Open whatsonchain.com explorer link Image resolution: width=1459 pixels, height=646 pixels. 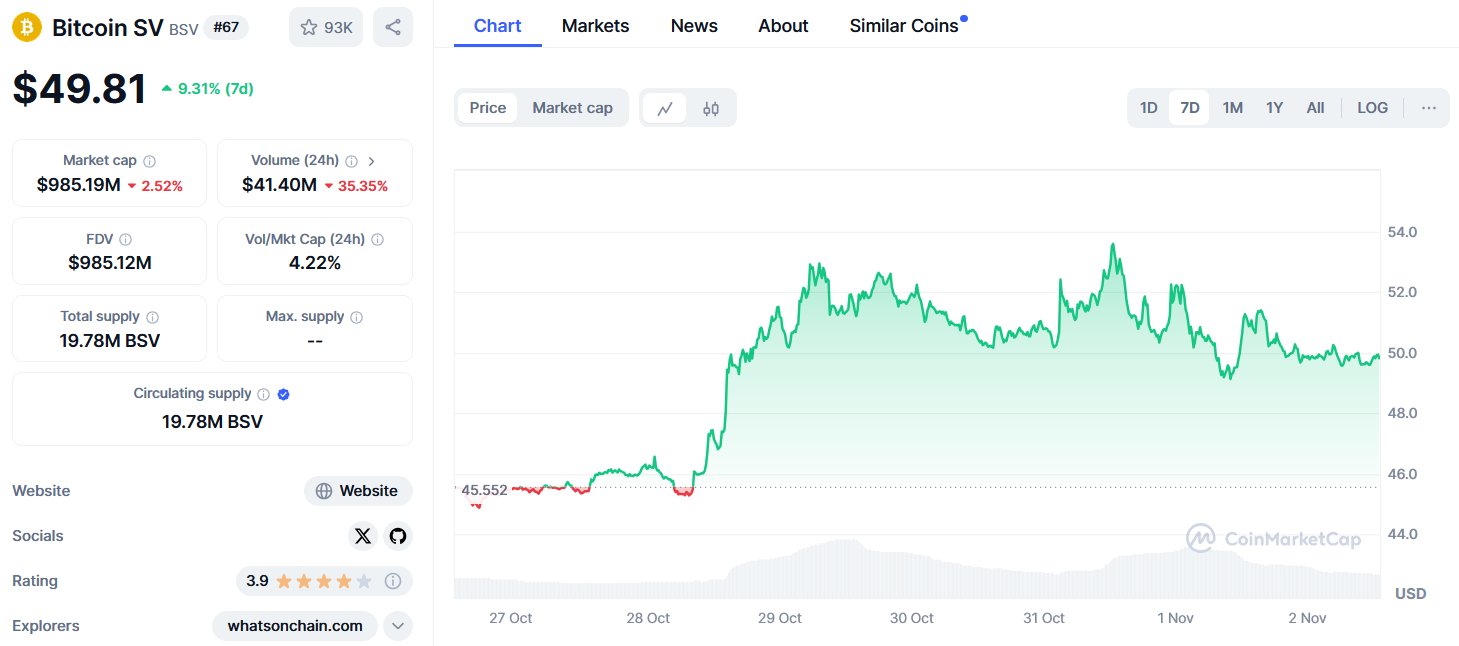coord(295,626)
